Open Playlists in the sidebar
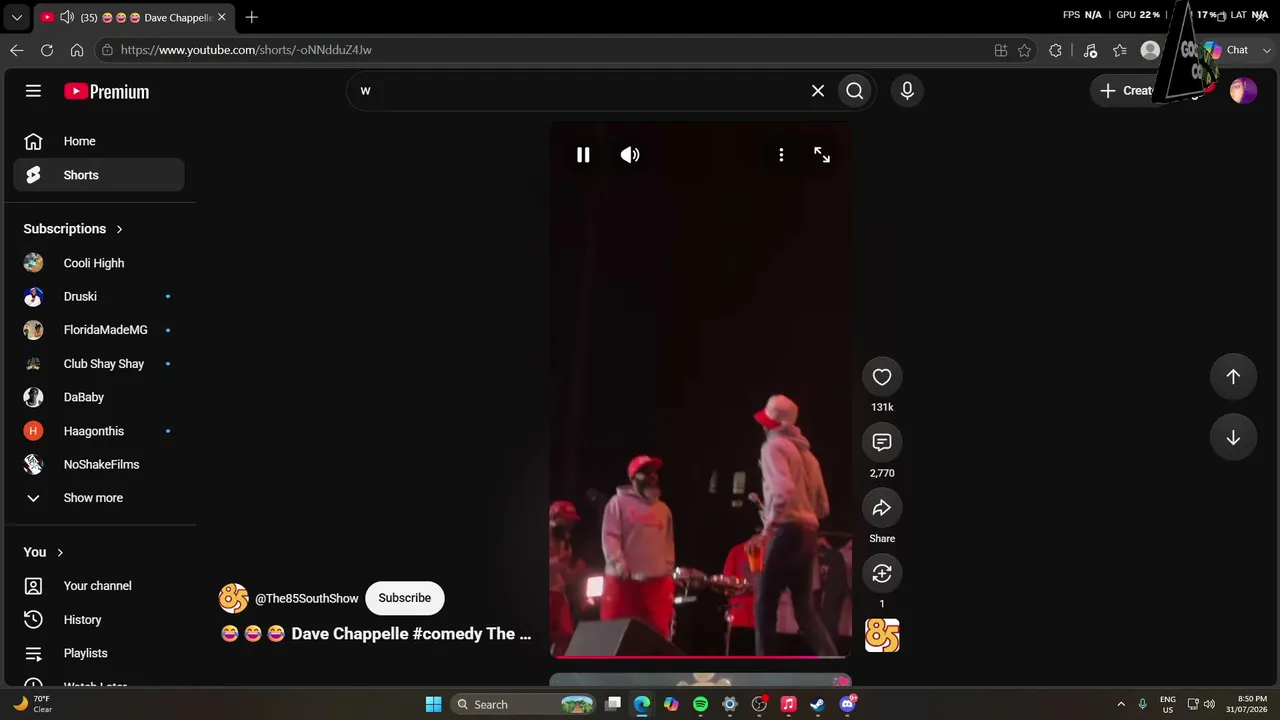The width and height of the screenshot is (1280, 720). 99,653
